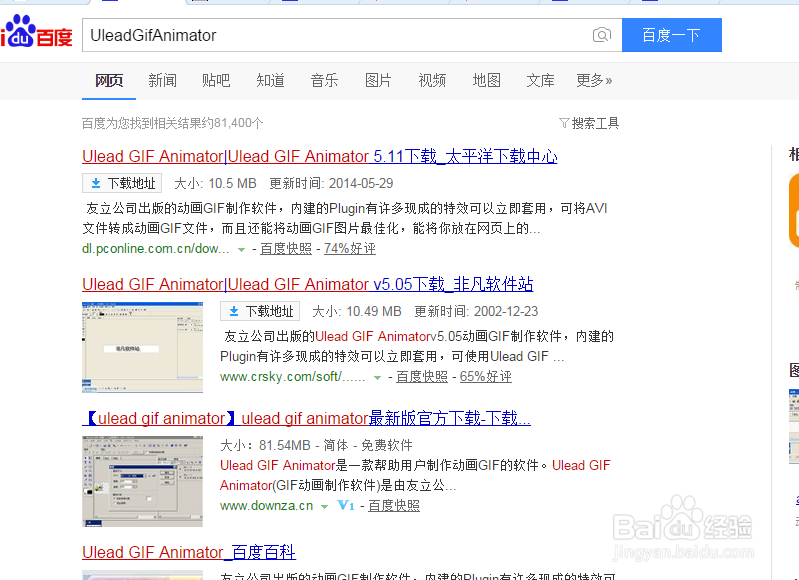Open the 非凡软件站 result title

click(x=307, y=284)
